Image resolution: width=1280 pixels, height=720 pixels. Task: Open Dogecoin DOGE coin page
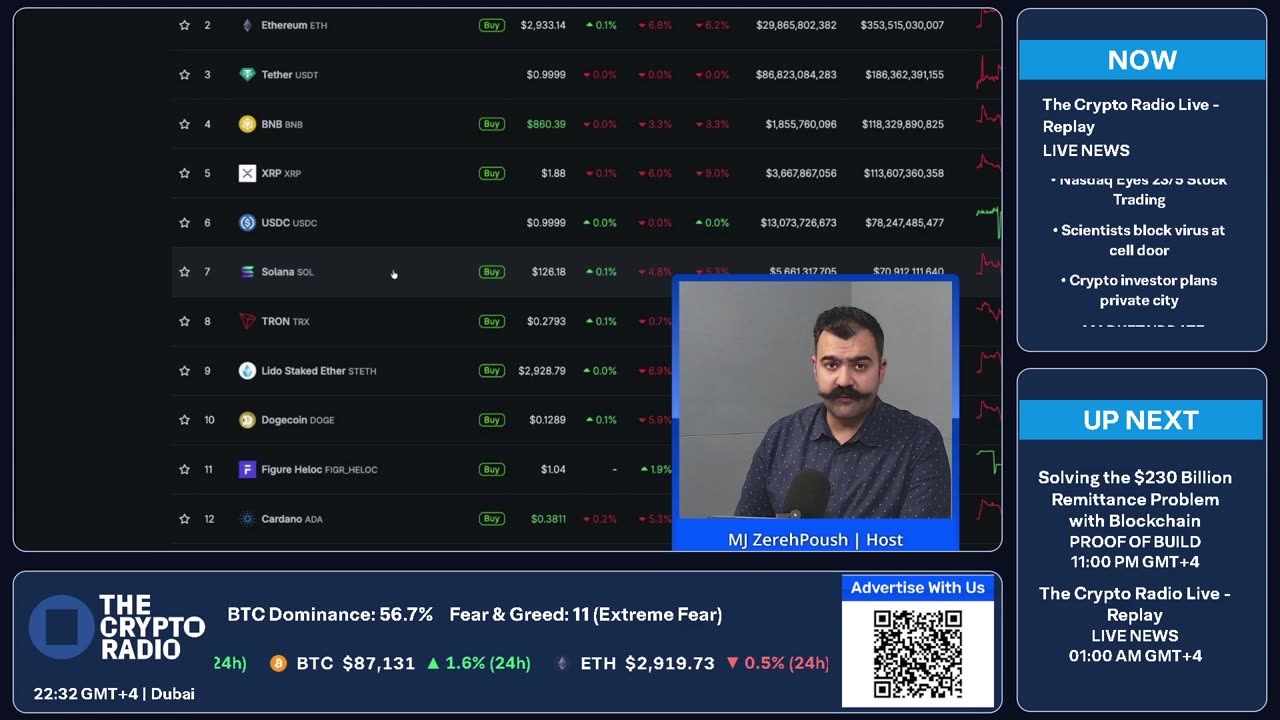coord(298,420)
